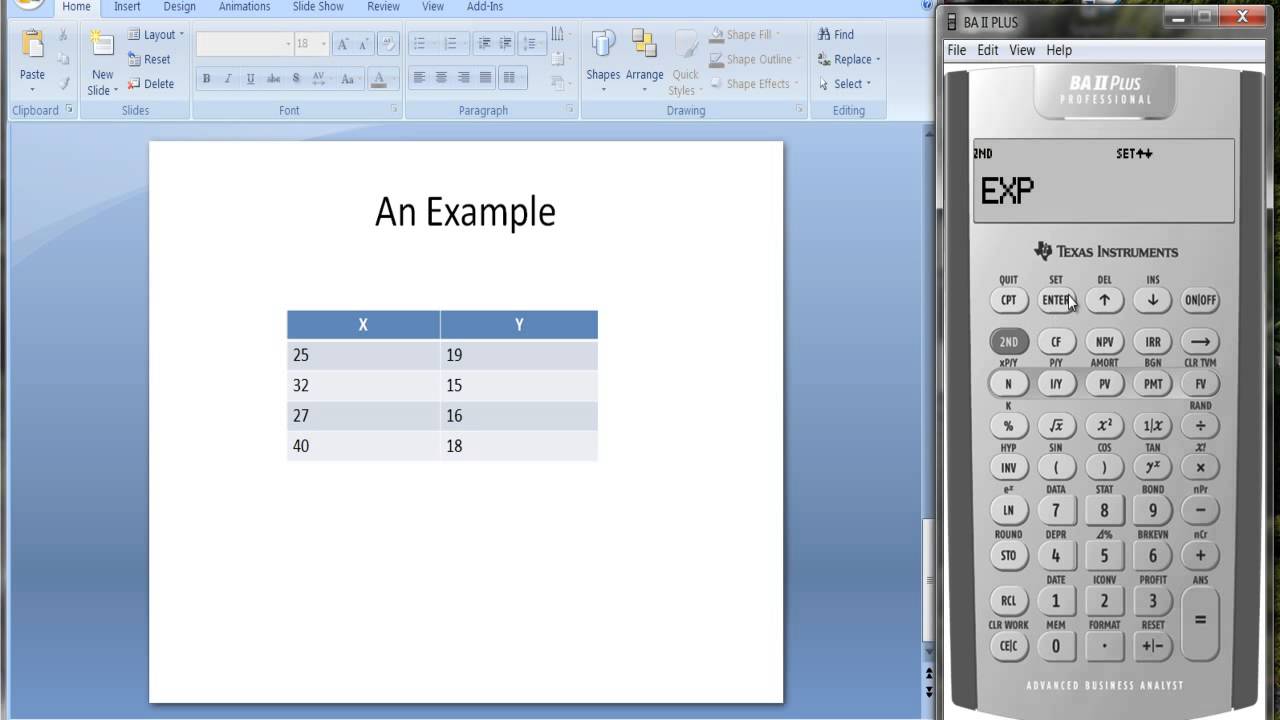Click the PV calculator key

pyautogui.click(x=1104, y=384)
